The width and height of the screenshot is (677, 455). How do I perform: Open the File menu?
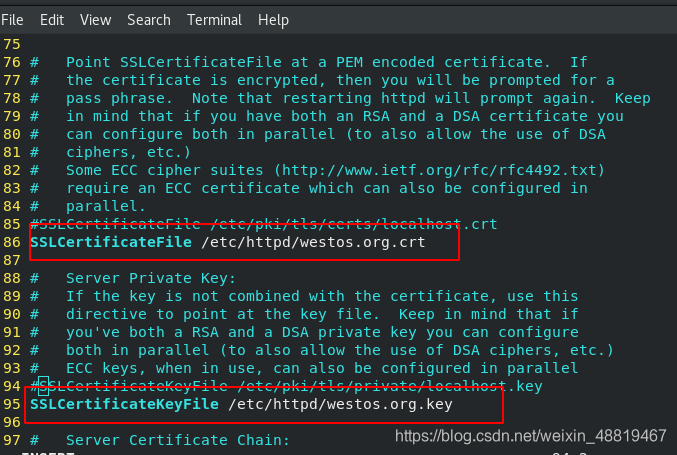point(12,20)
